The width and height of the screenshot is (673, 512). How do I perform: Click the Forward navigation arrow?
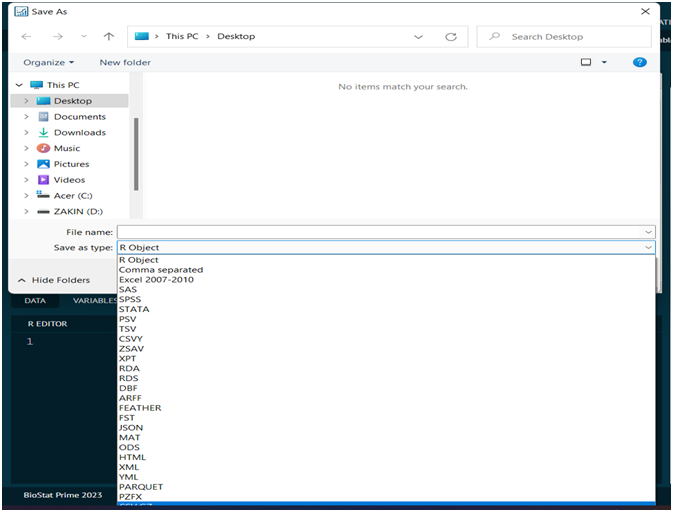coord(58,37)
